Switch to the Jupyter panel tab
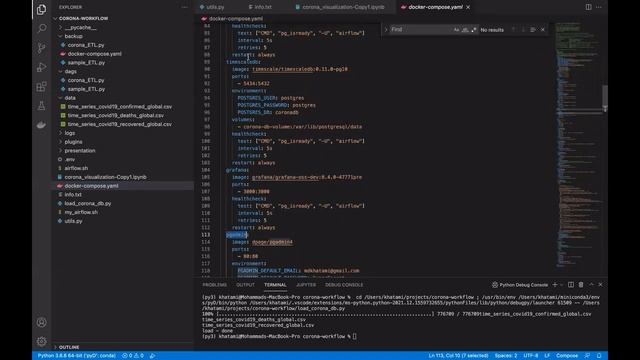 tap(306, 284)
